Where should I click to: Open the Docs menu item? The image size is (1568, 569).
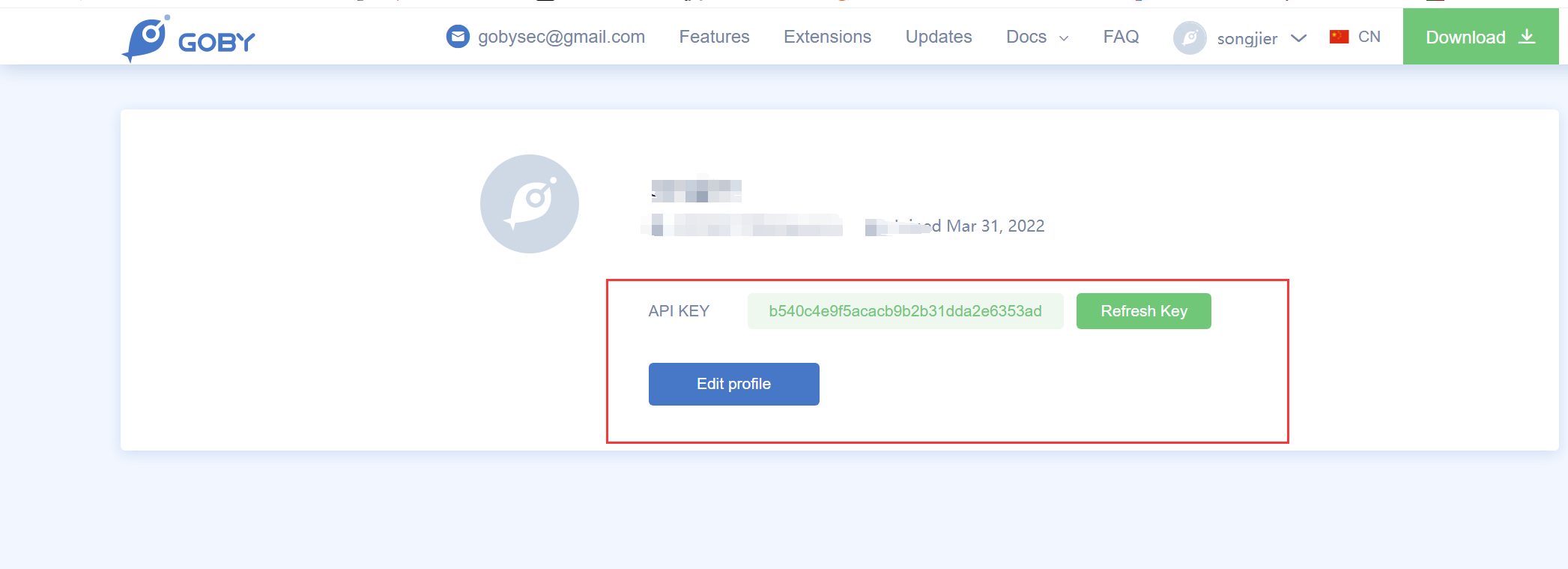point(1026,37)
